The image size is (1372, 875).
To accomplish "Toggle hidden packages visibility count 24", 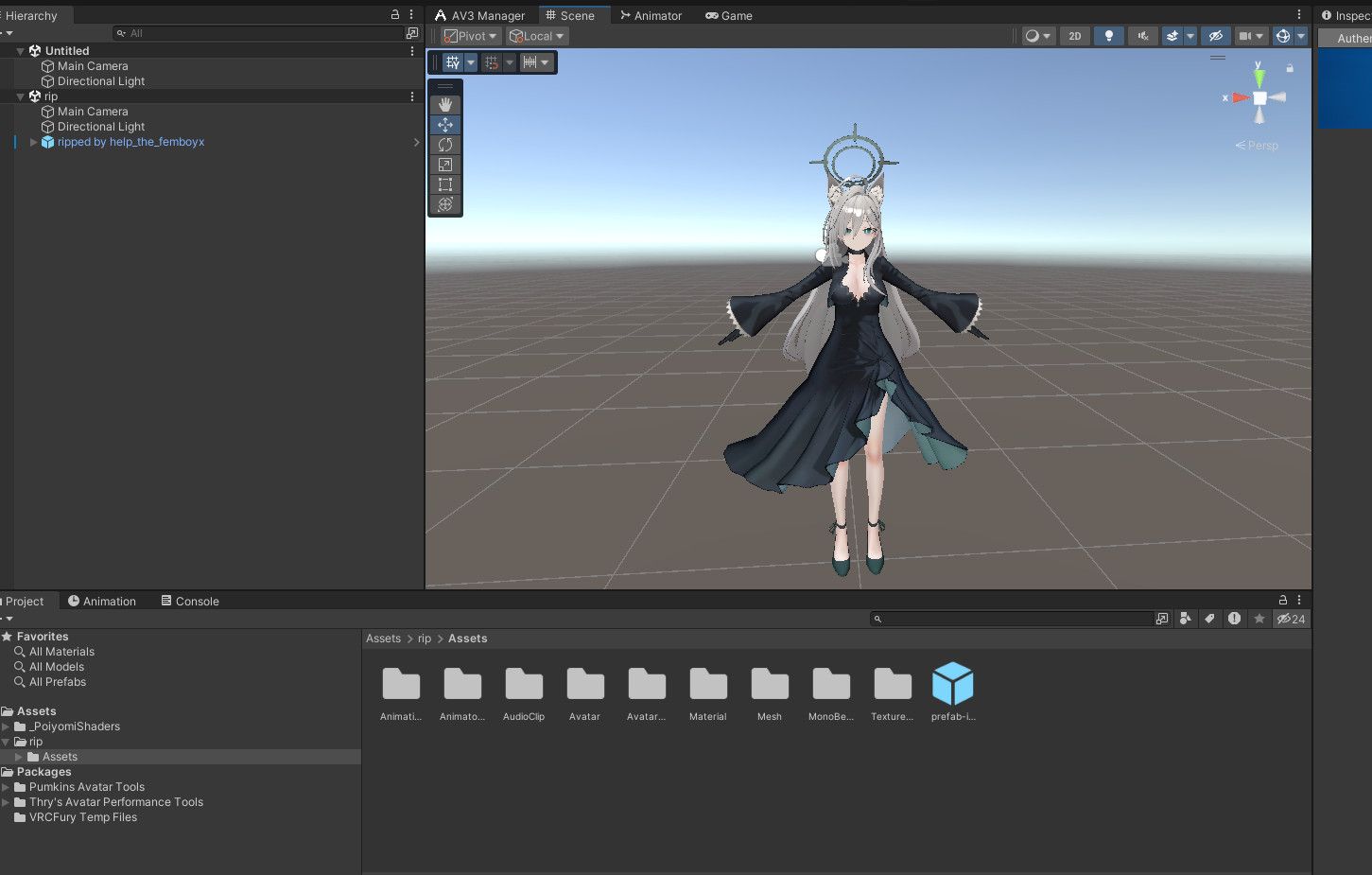I will coord(1291,619).
